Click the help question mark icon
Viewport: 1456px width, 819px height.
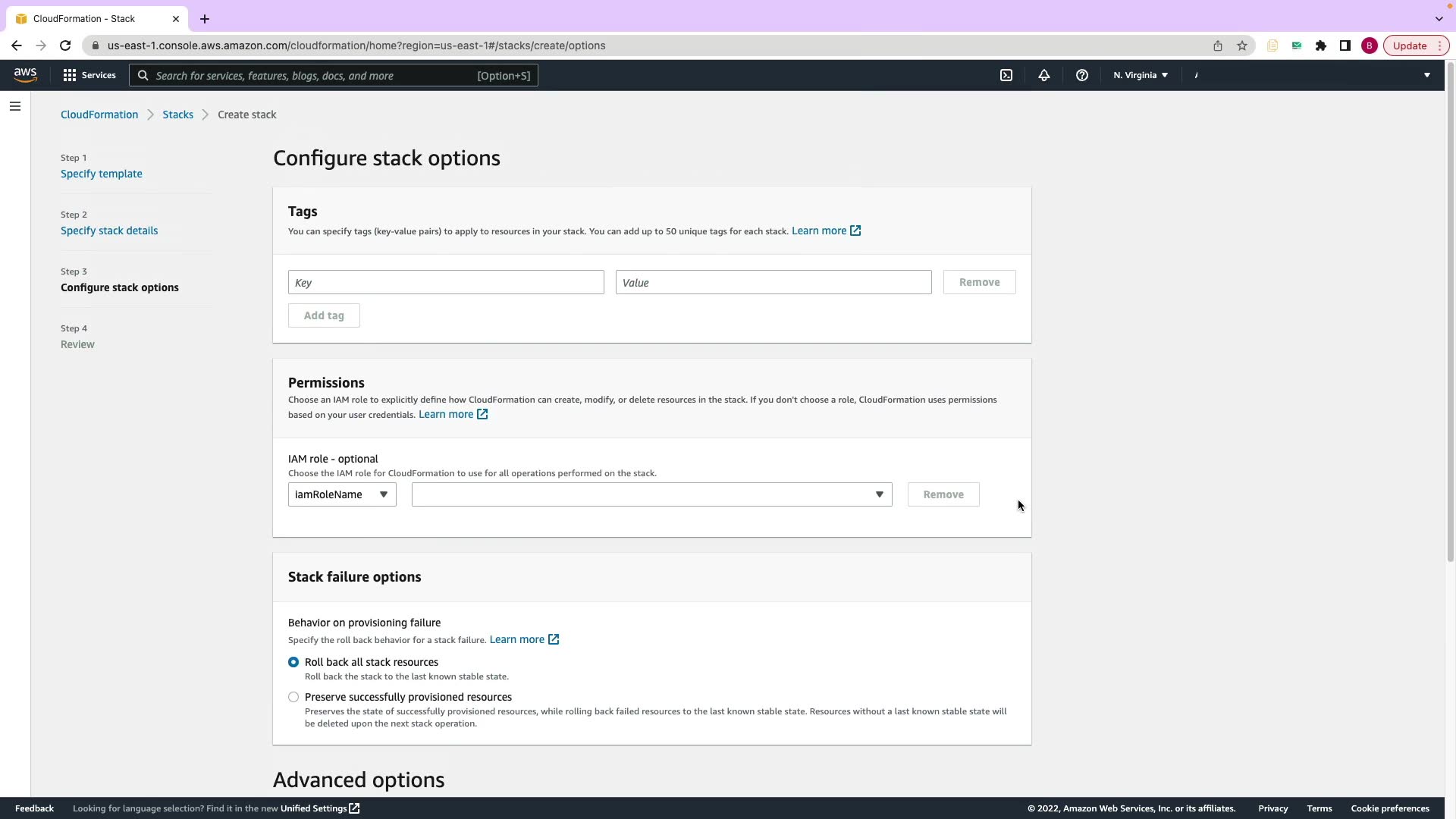(1082, 75)
